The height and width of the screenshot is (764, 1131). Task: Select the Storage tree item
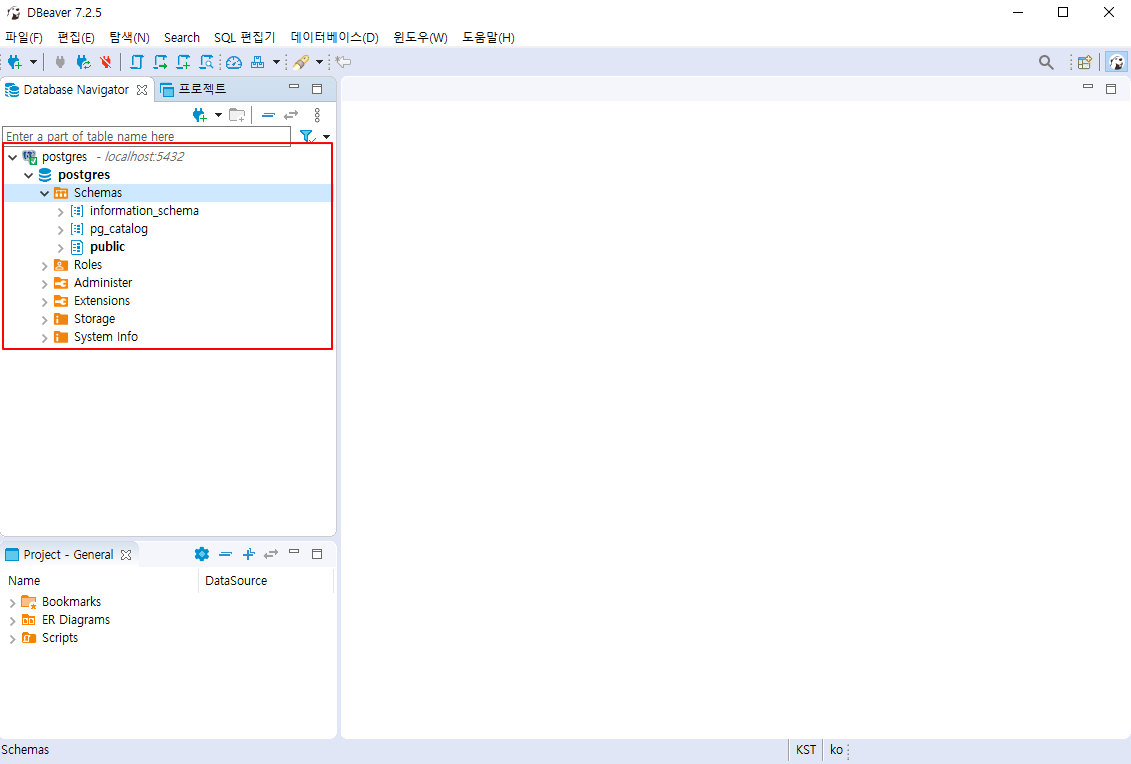pos(94,319)
